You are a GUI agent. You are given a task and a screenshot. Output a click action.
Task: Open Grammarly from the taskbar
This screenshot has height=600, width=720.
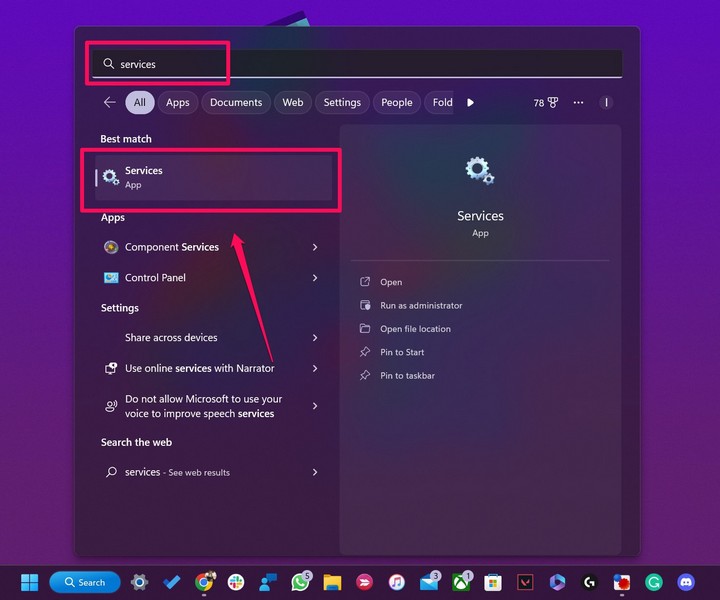tap(654, 583)
